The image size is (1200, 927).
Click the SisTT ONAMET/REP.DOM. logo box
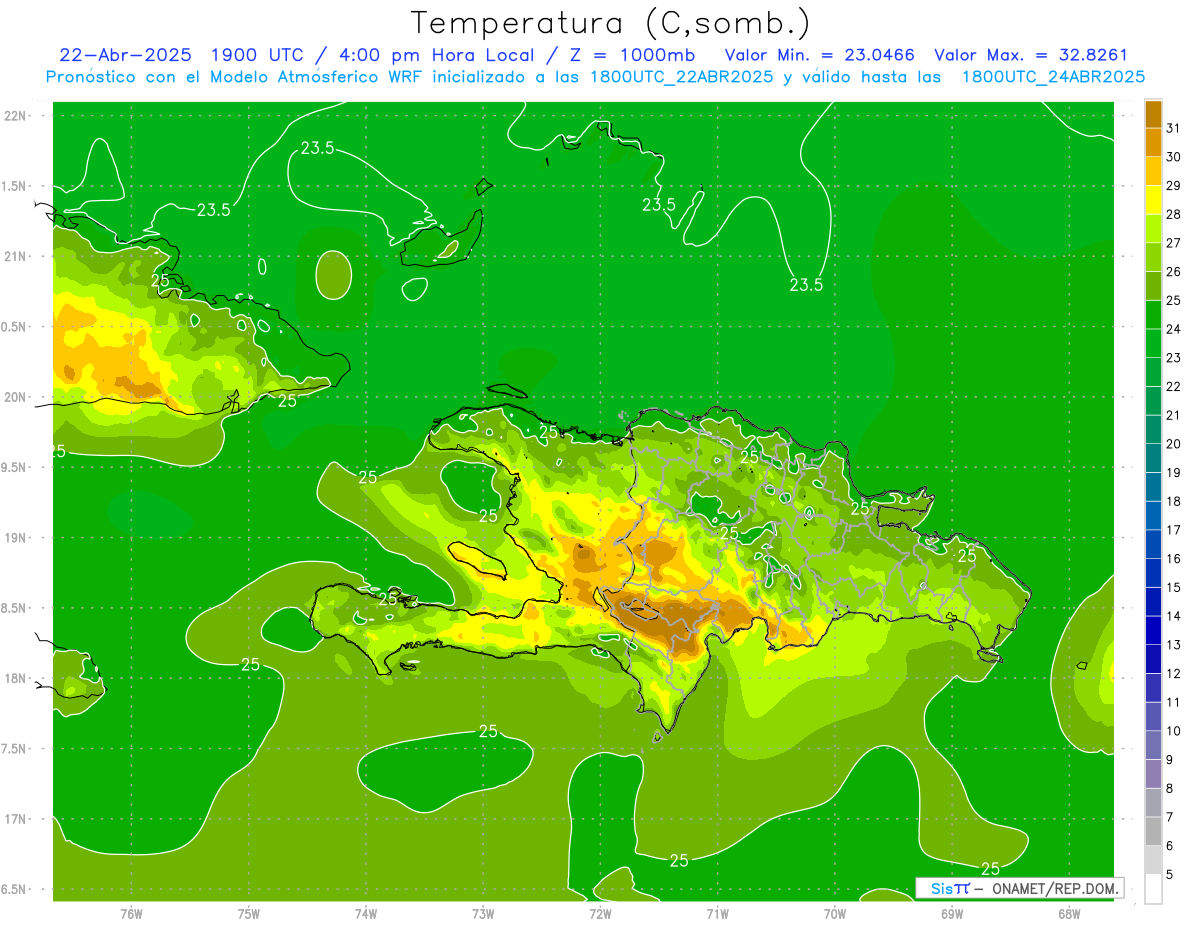tap(1020, 888)
